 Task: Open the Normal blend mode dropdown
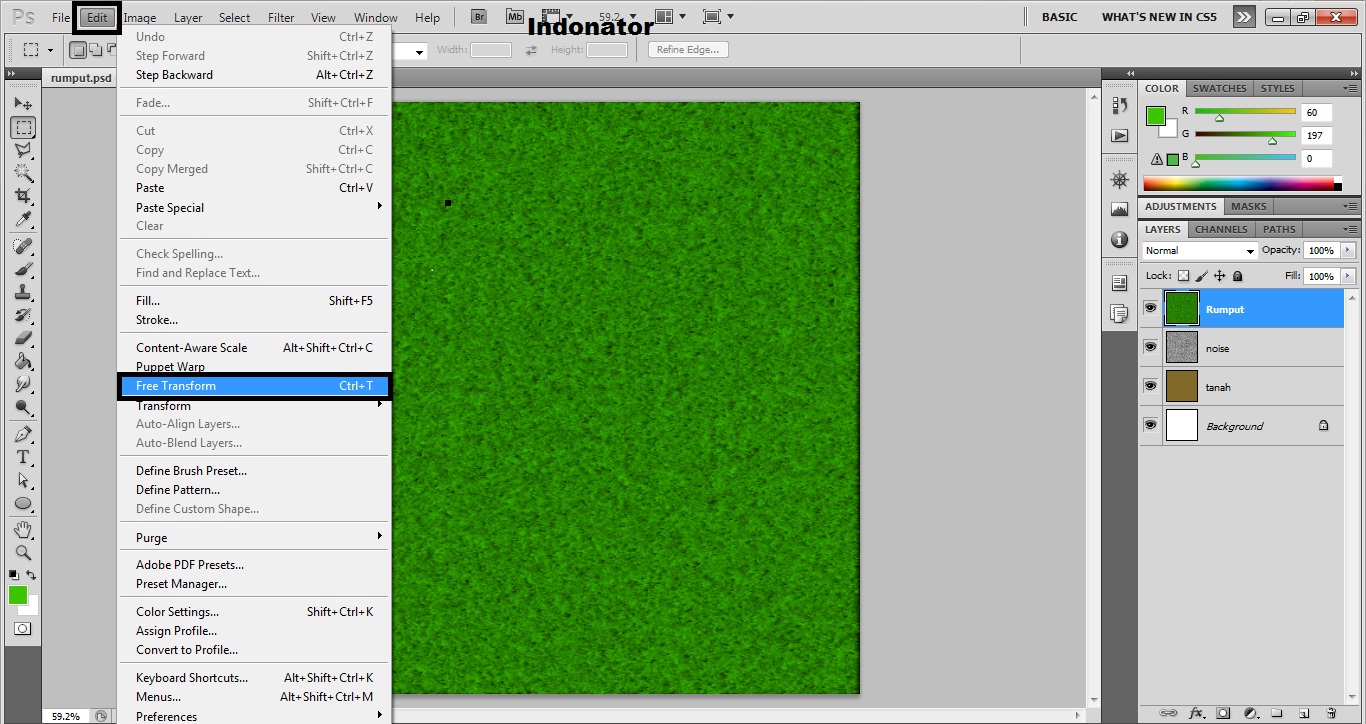[x=1198, y=250]
